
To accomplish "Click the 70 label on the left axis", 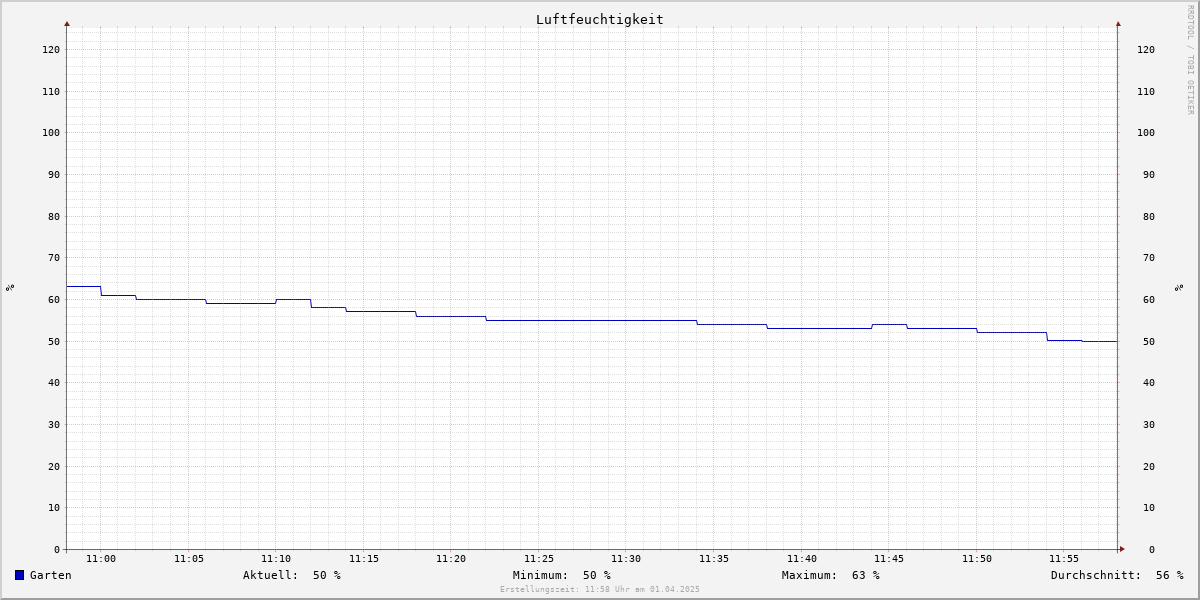I will pos(54,257).
